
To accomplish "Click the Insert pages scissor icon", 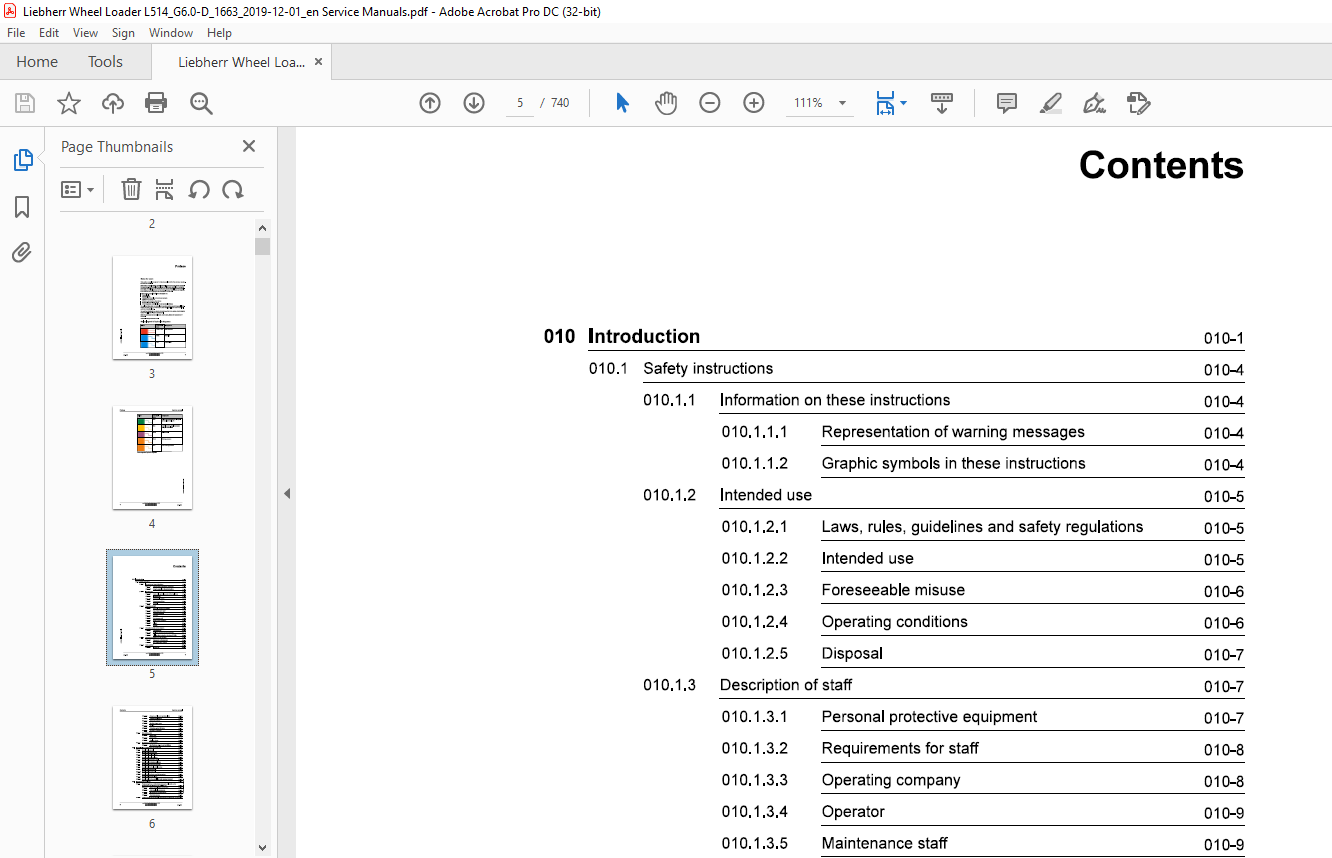I will 165,189.
